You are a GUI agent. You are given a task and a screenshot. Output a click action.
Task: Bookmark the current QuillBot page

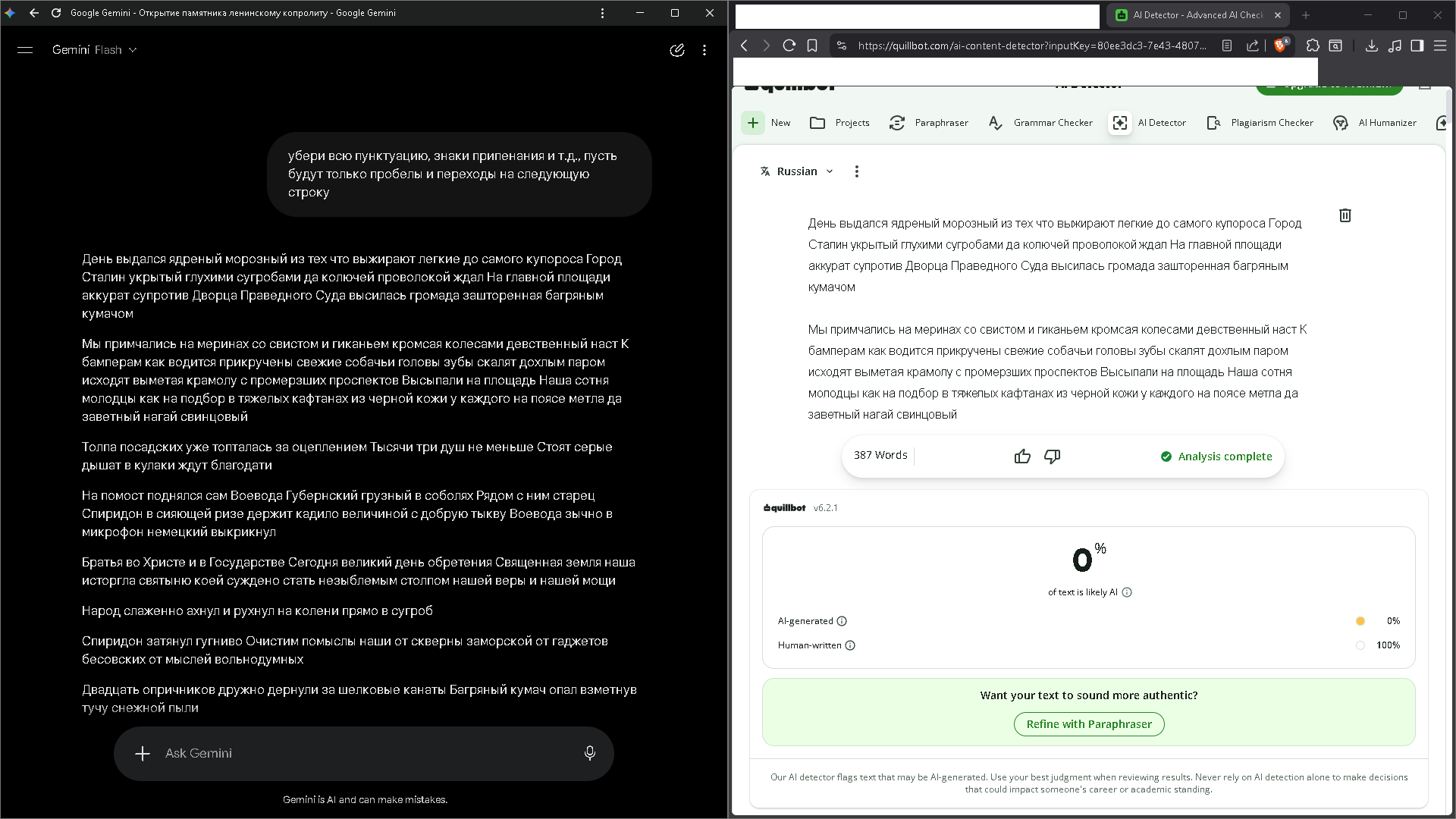812,45
